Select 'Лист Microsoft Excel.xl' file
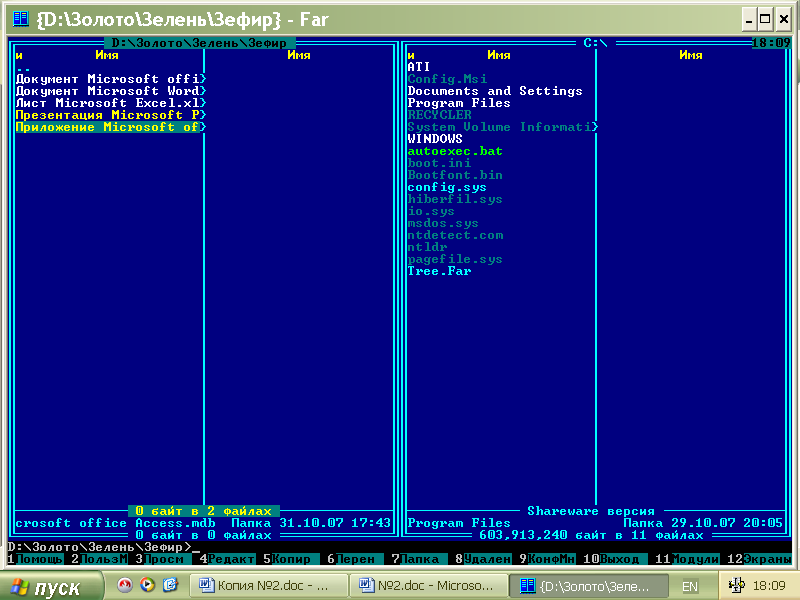The image size is (800, 600). pyautogui.click(x=110, y=103)
